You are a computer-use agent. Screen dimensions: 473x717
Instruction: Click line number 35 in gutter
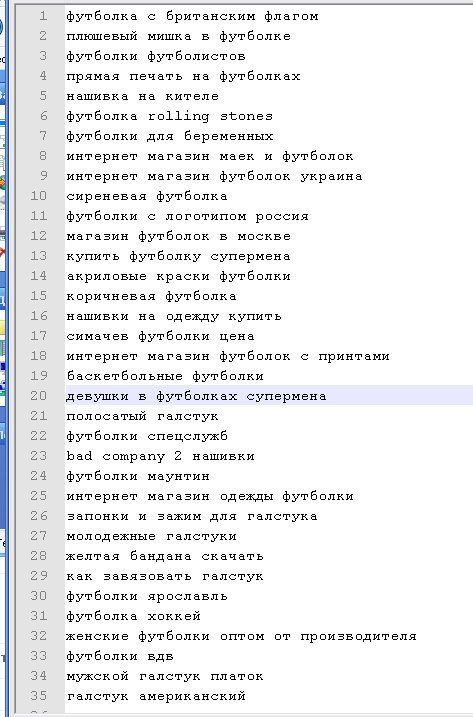(38, 696)
